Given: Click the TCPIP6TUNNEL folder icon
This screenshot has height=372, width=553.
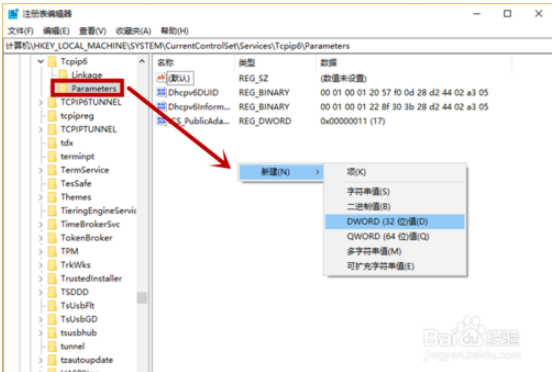Looking at the screenshot, I should point(52,102).
